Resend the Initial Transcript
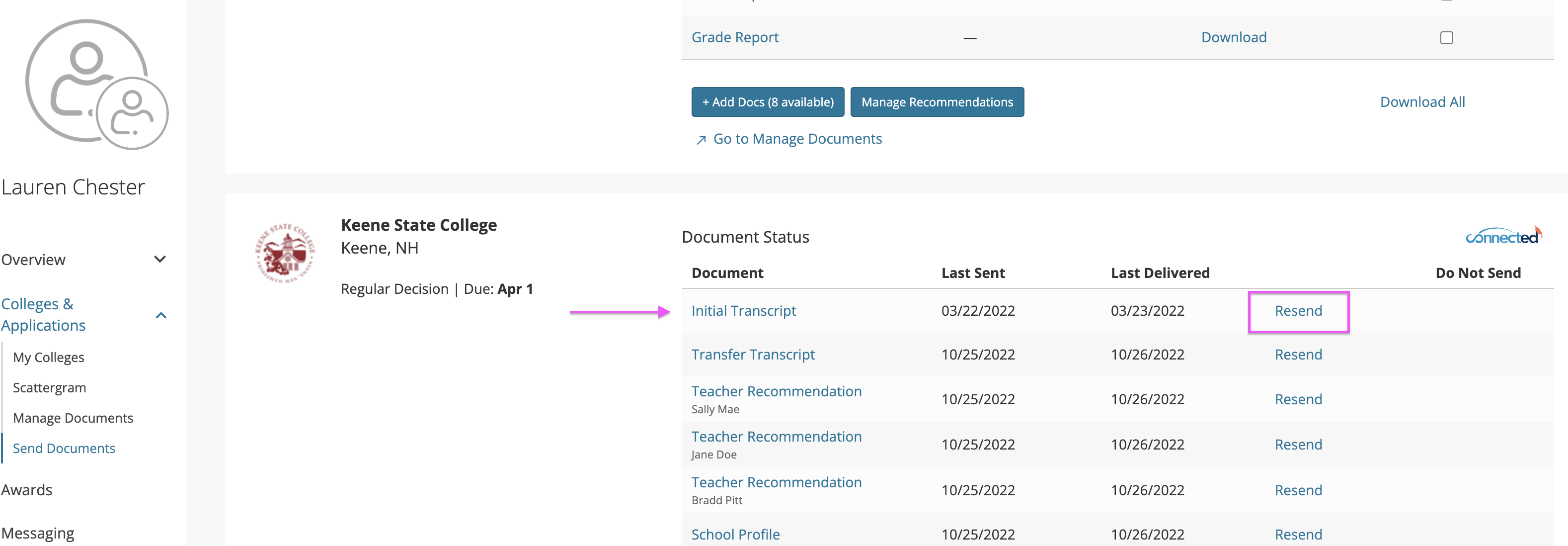Screen dimensions: 1568x546 [1298, 311]
